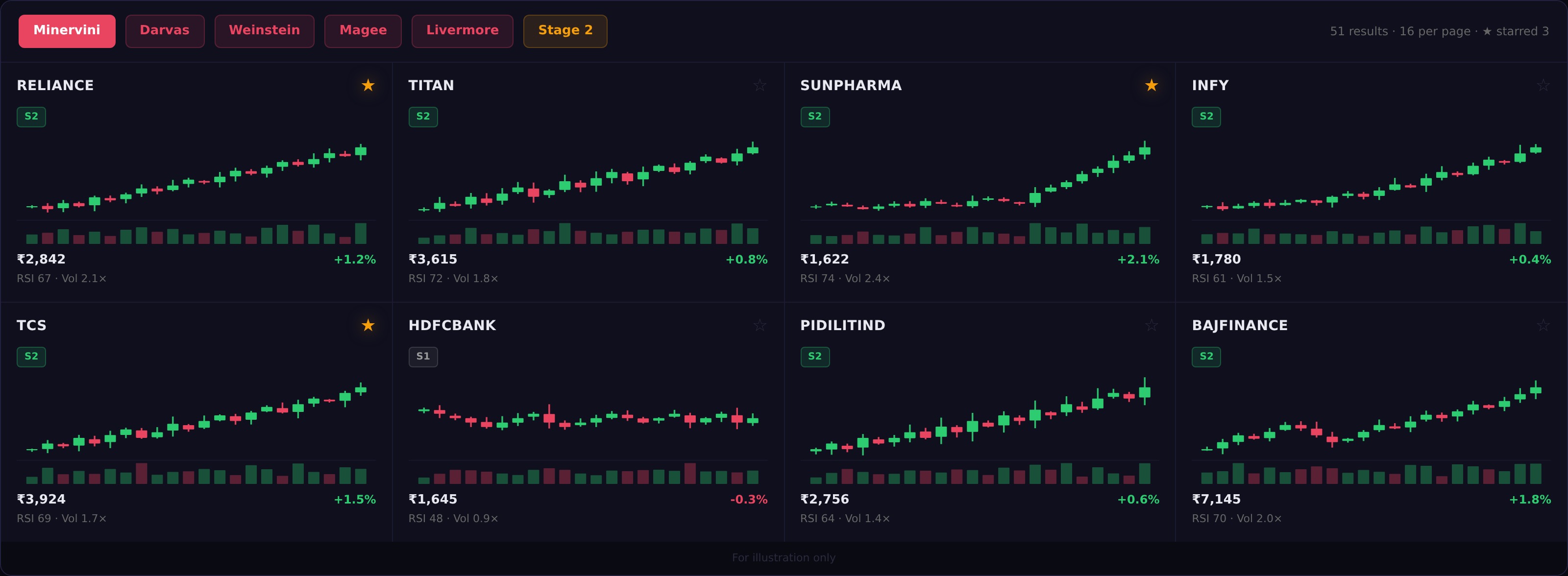
Task: Click the +1.2% change on RELIANCE
Action: pyautogui.click(x=355, y=260)
